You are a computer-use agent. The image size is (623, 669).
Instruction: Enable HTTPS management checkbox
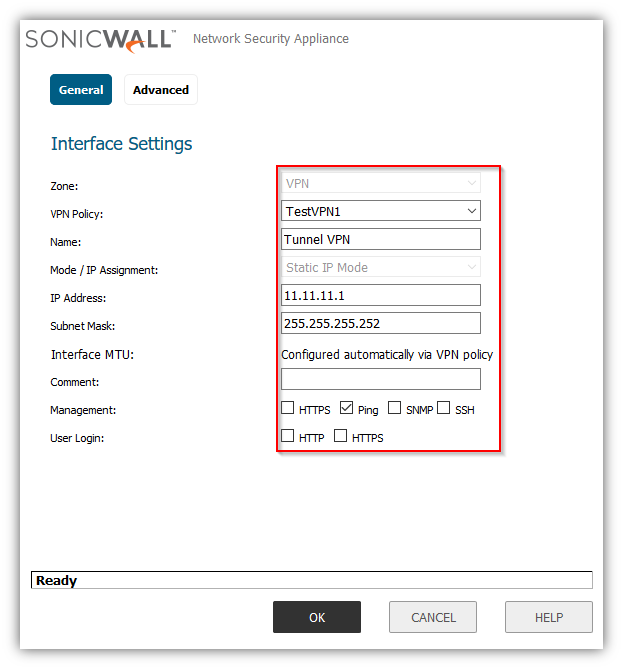(288, 408)
